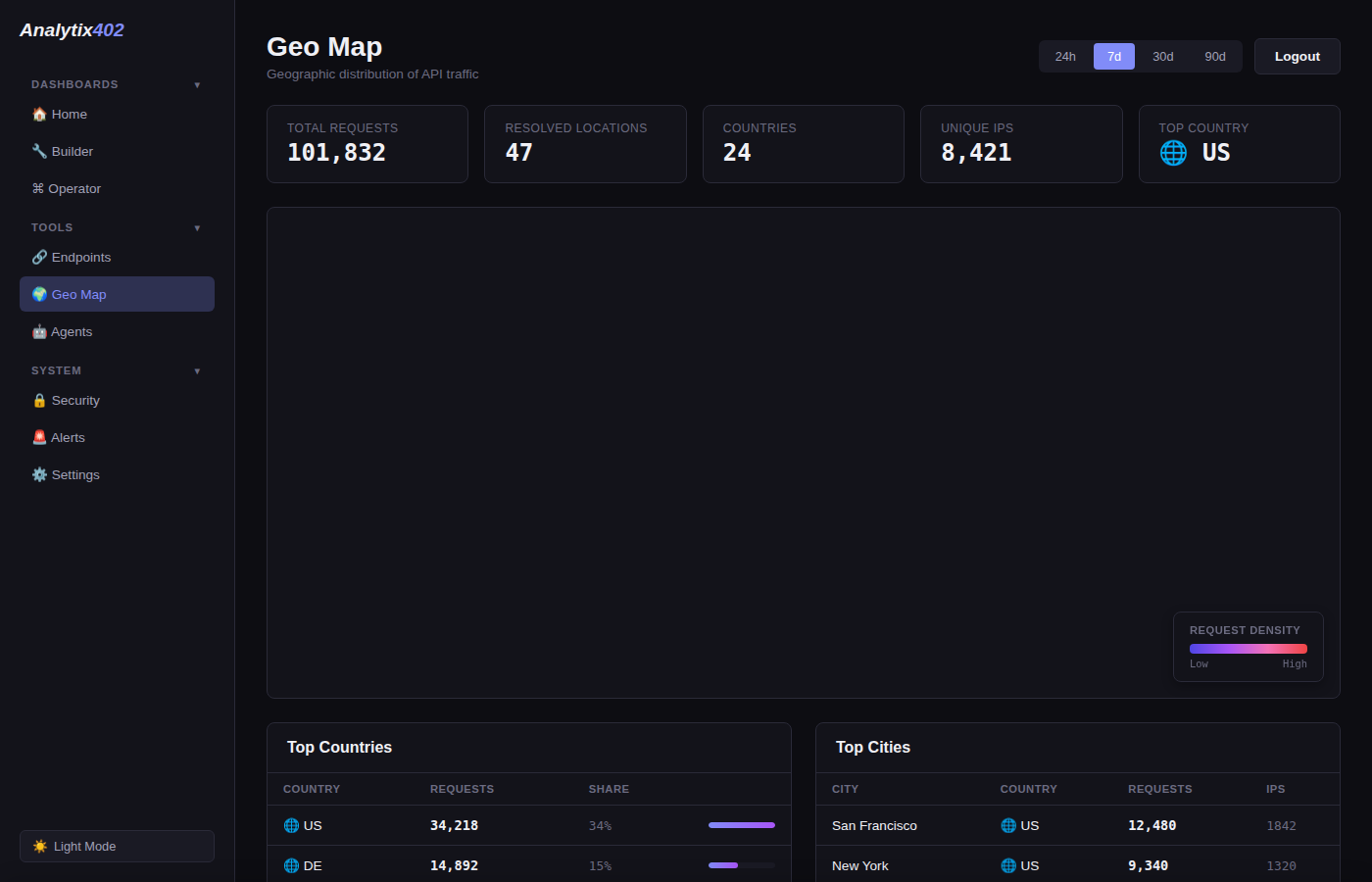Viewport: 1372px width, 882px height.
Task: Click the Logout button
Action: [x=1297, y=57]
